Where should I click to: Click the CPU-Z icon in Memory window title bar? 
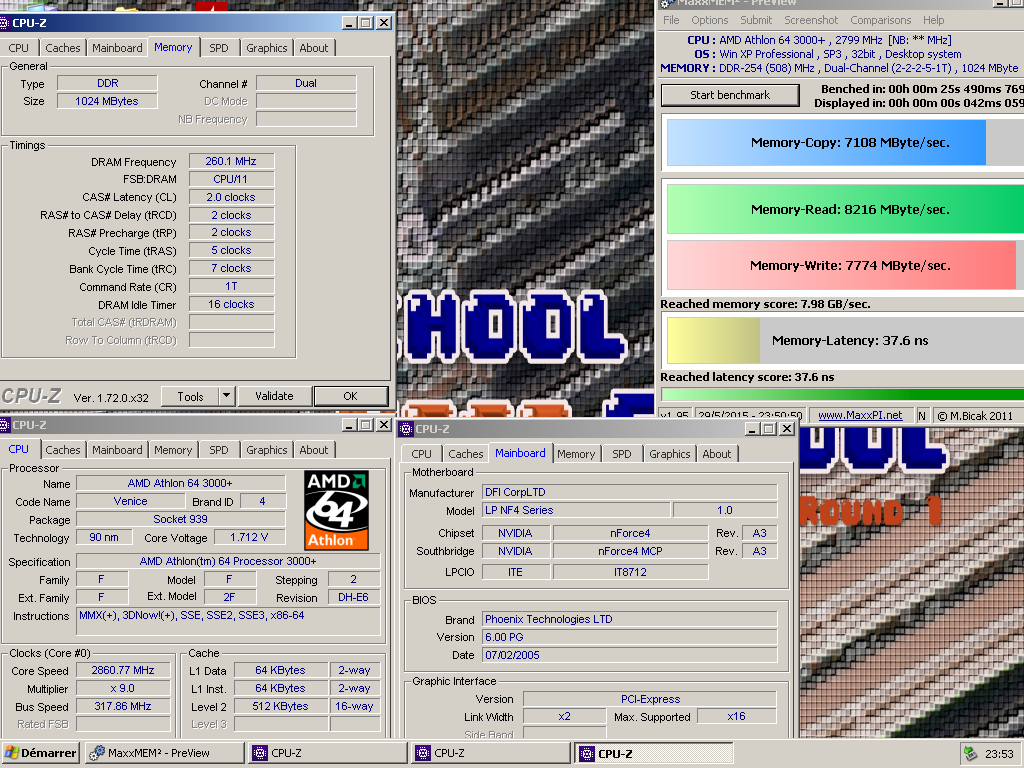coord(4,24)
